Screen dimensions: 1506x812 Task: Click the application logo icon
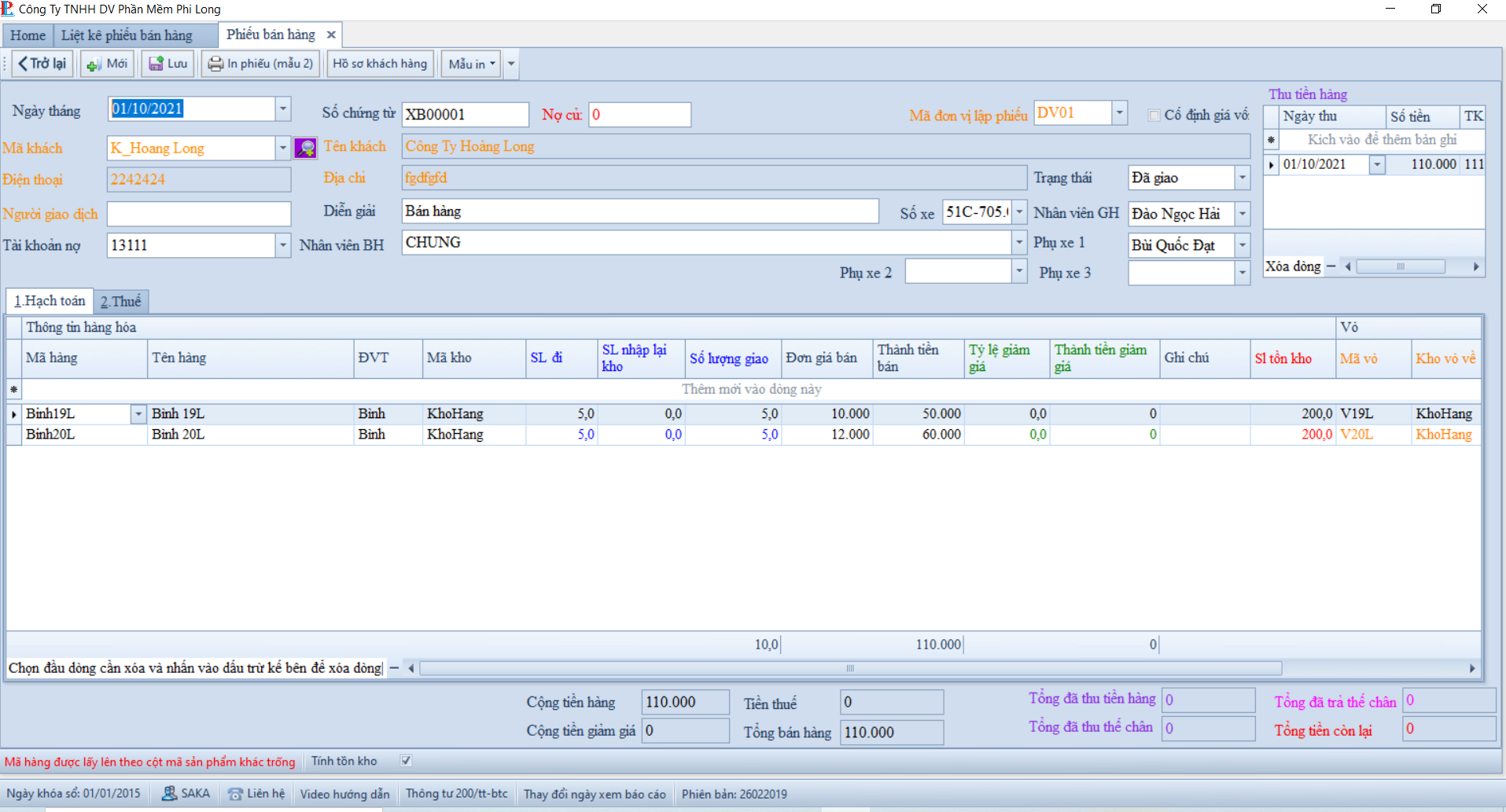pyautogui.click(x=8, y=9)
